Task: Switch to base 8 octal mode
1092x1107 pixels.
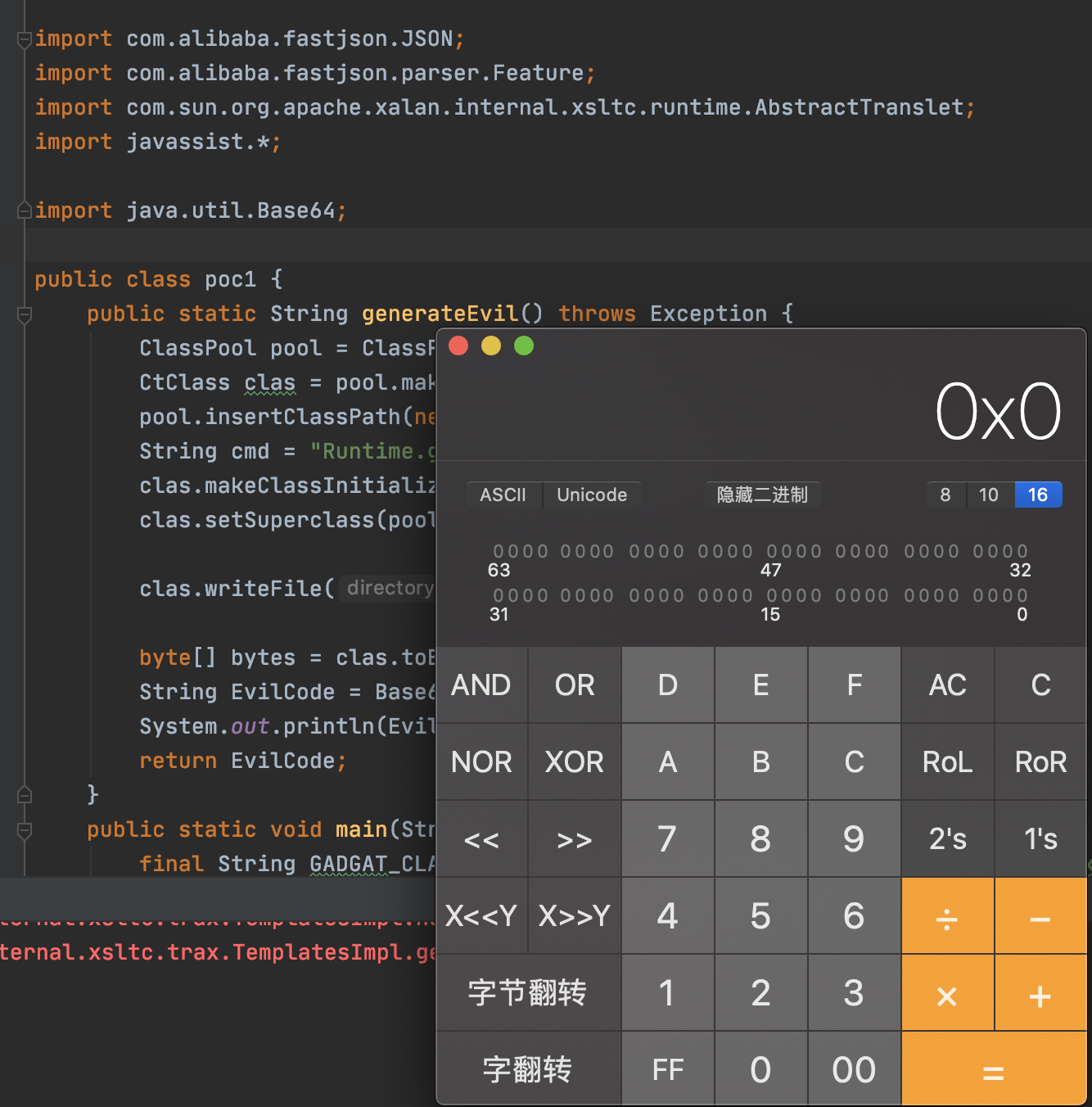Action: (x=945, y=495)
